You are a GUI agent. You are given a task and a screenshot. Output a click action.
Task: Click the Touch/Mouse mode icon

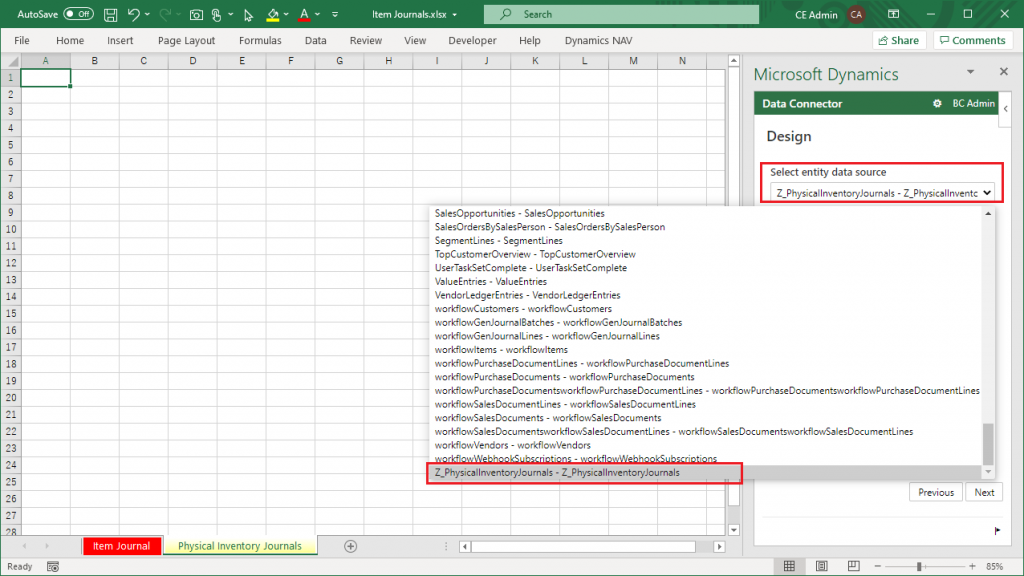pyautogui.click(x=217, y=14)
